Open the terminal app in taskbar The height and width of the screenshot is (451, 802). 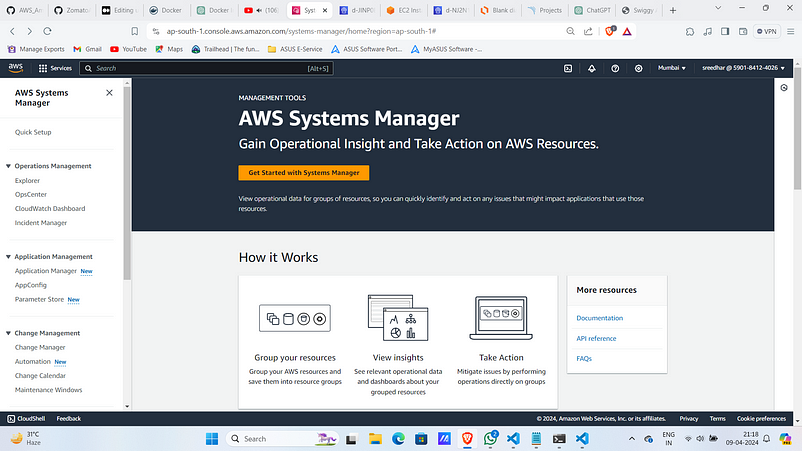tap(559, 439)
